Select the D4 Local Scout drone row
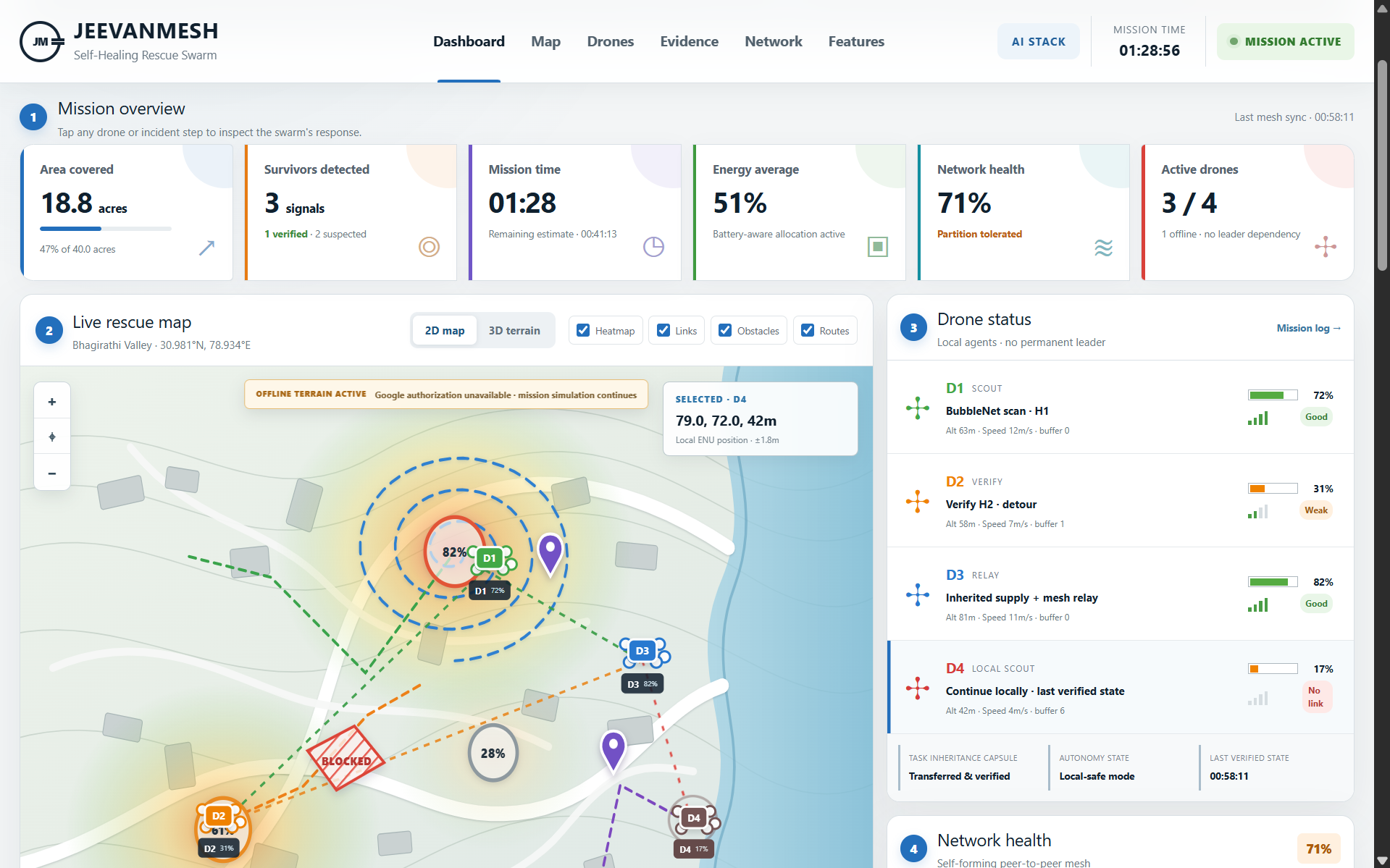 (x=1120, y=688)
